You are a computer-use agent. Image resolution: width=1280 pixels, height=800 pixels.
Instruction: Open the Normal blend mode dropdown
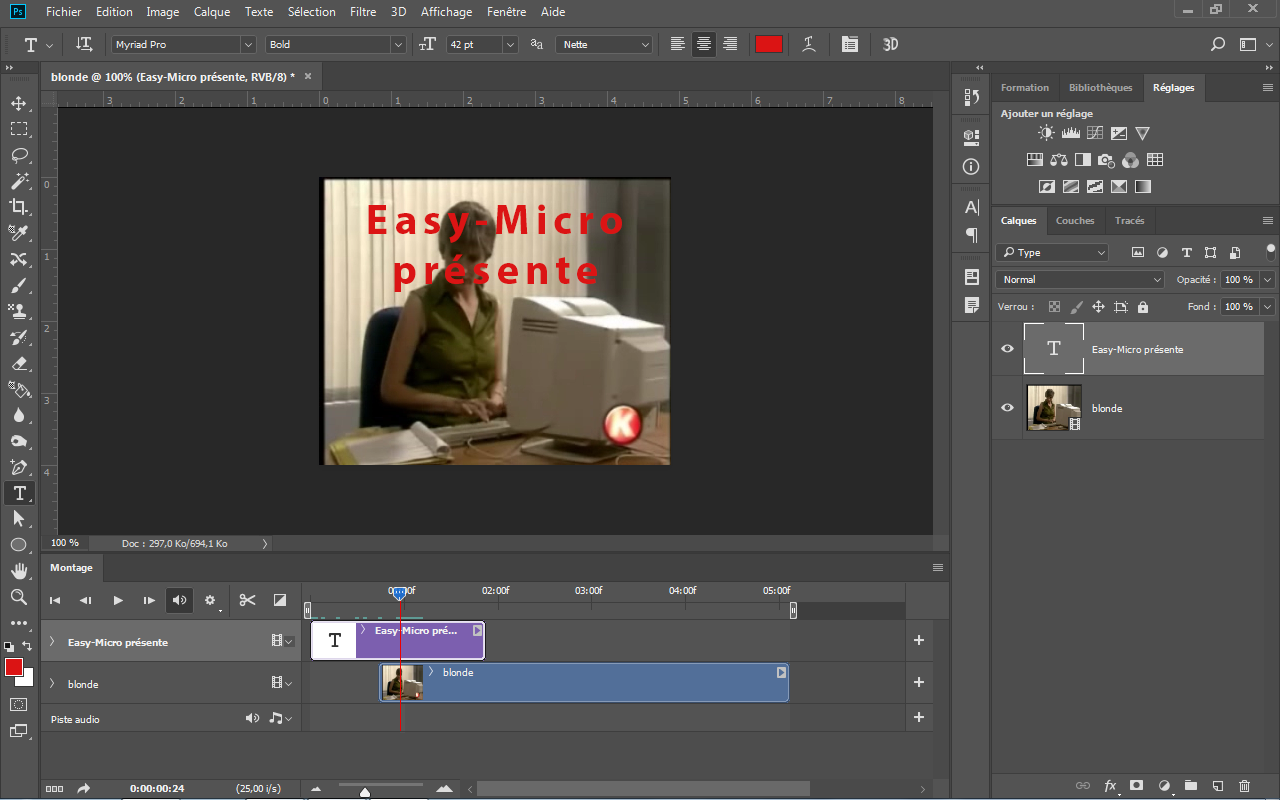pyautogui.click(x=1080, y=280)
